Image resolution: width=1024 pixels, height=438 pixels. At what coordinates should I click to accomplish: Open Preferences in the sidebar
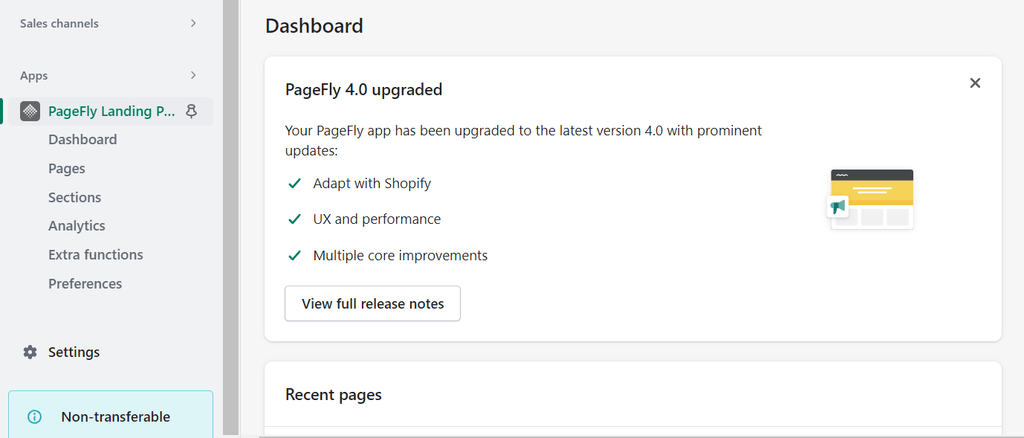point(85,284)
